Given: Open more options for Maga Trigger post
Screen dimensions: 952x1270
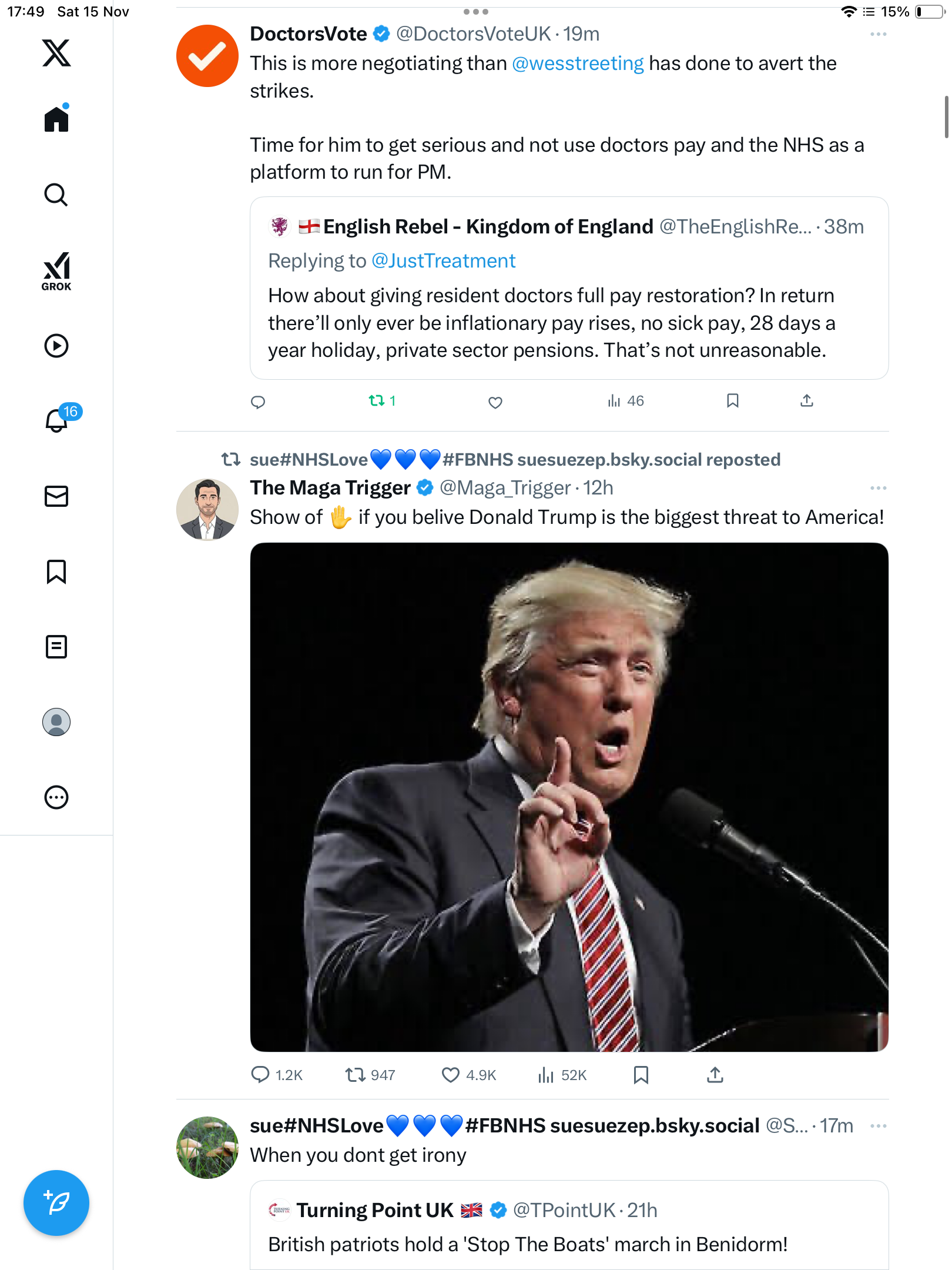Looking at the screenshot, I should (x=878, y=488).
